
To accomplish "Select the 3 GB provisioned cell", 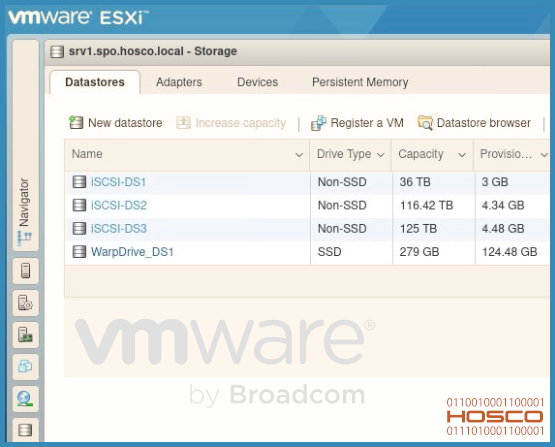I will 513,182.
